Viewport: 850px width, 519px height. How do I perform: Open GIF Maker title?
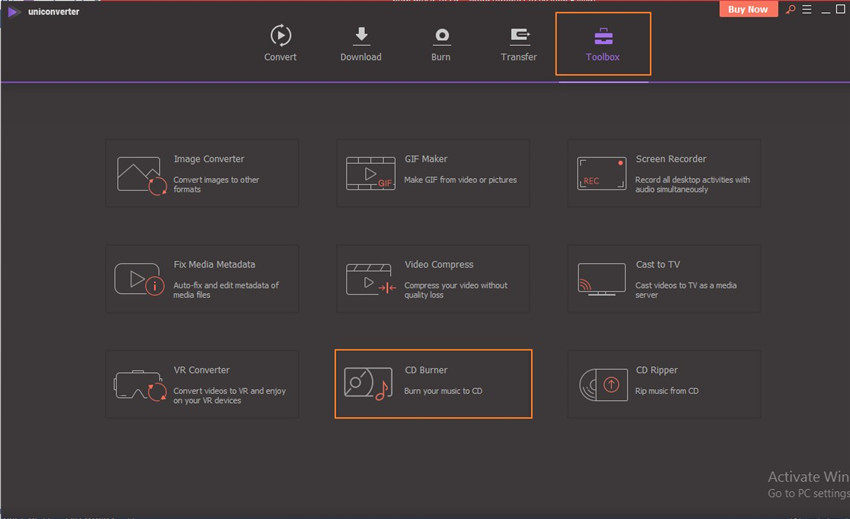coord(426,159)
